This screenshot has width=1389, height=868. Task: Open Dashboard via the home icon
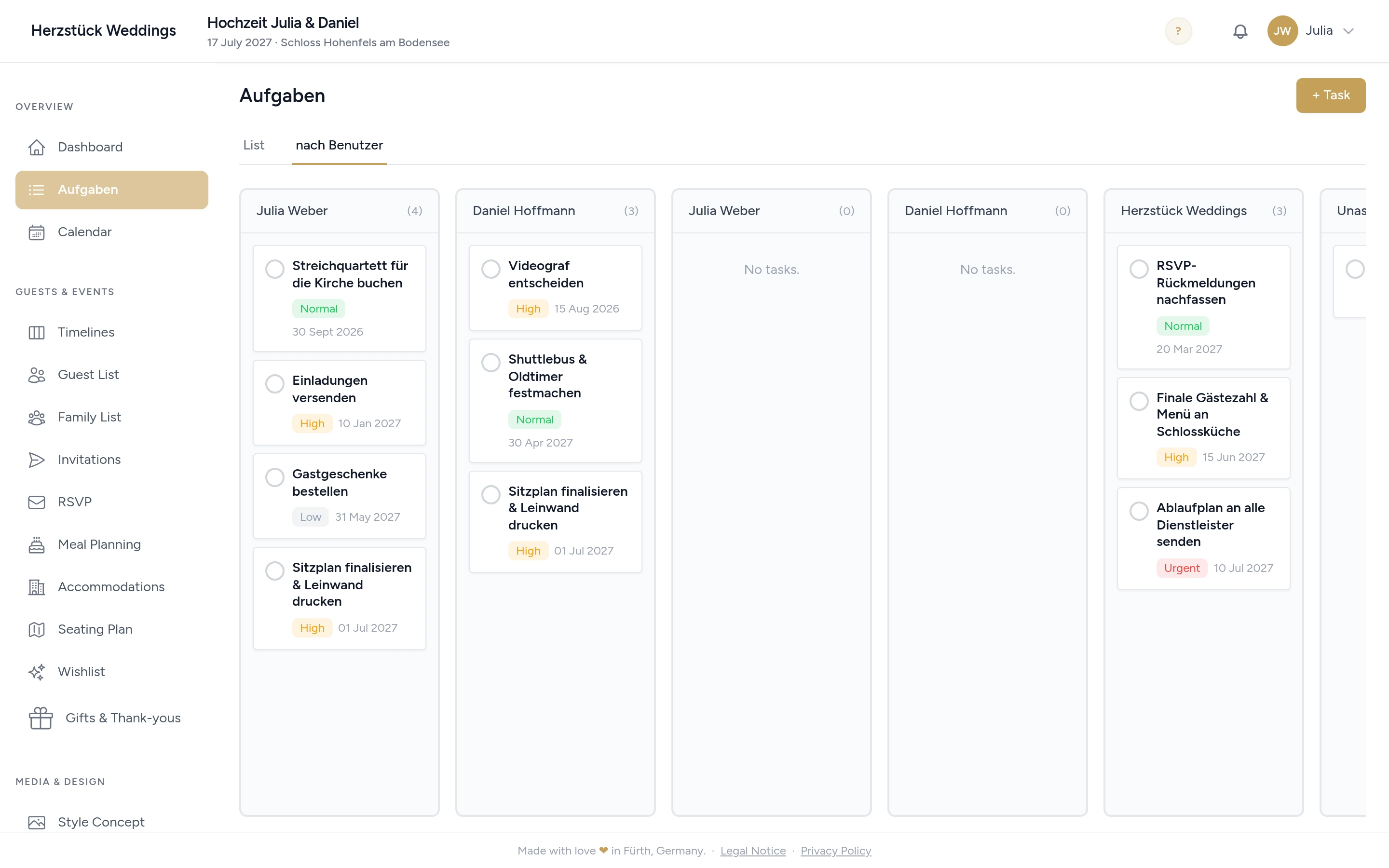coord(37,147)
